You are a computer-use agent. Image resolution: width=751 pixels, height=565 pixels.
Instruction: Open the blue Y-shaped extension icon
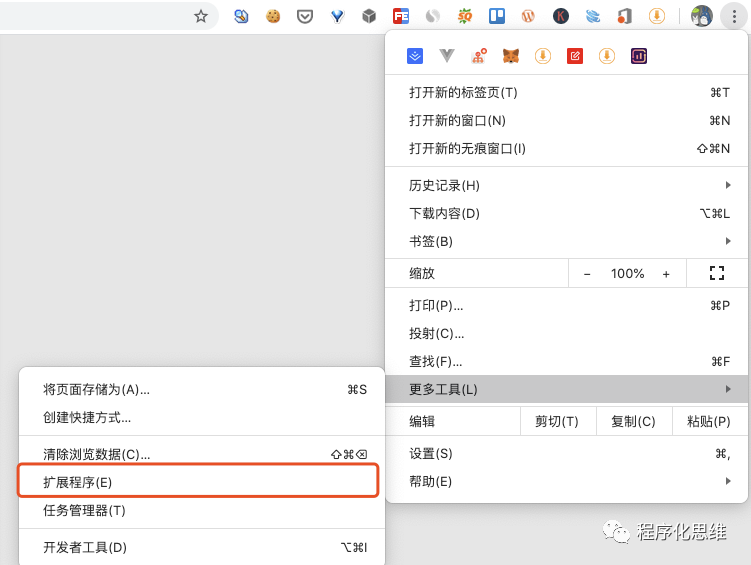[337, 17]
